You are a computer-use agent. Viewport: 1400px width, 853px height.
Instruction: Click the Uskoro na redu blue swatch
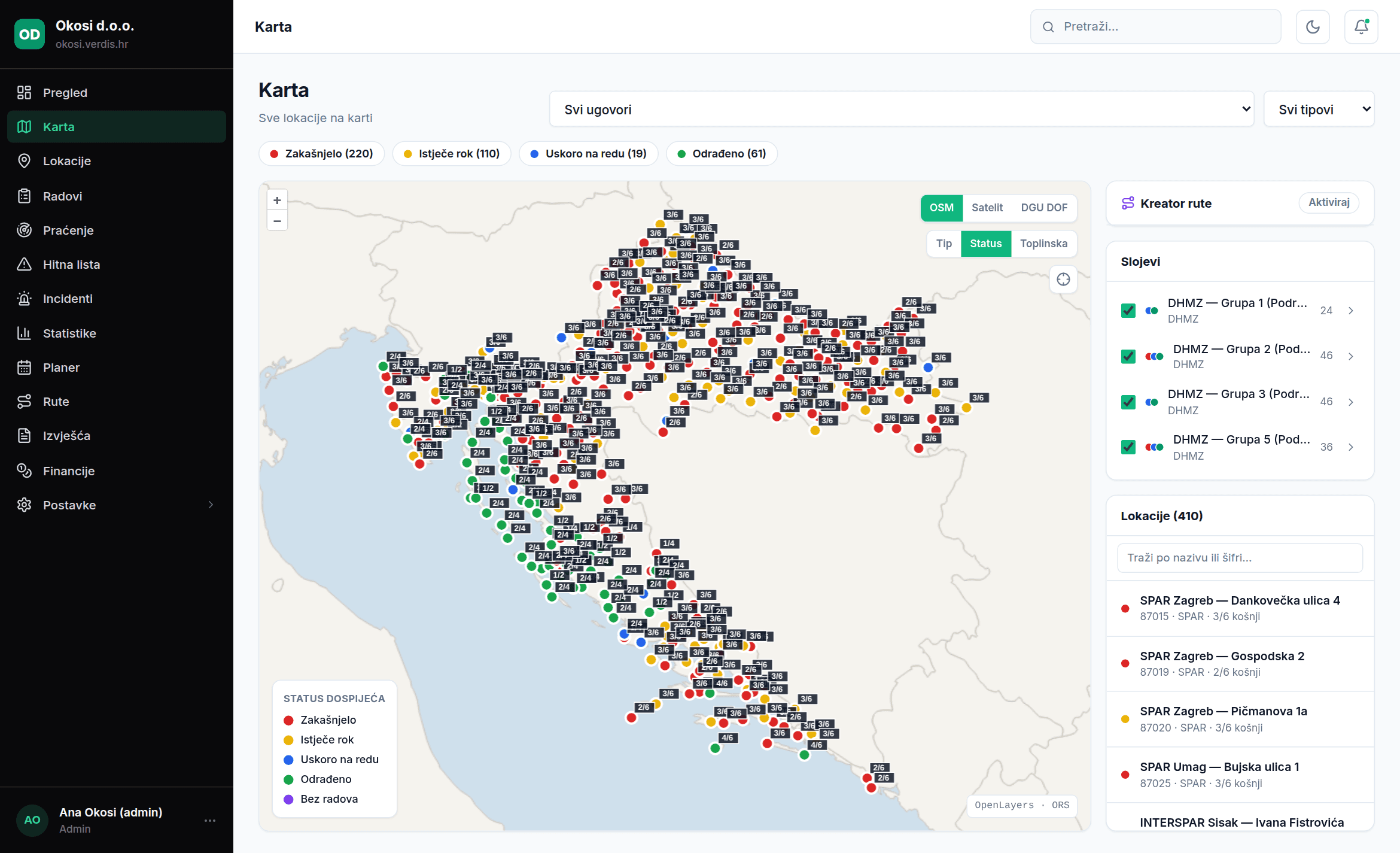pyautogui.click(x=288, y=760)
